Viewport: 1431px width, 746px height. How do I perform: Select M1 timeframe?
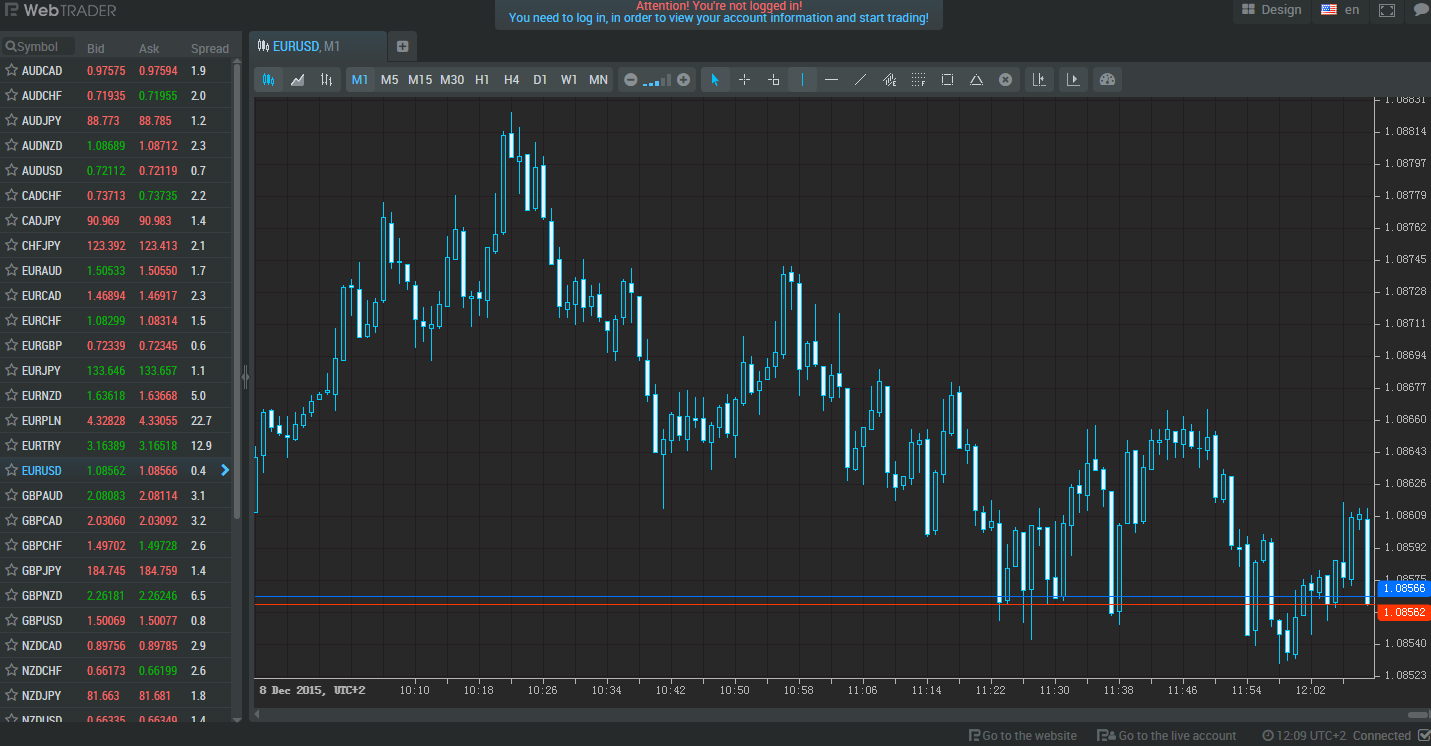360,80
